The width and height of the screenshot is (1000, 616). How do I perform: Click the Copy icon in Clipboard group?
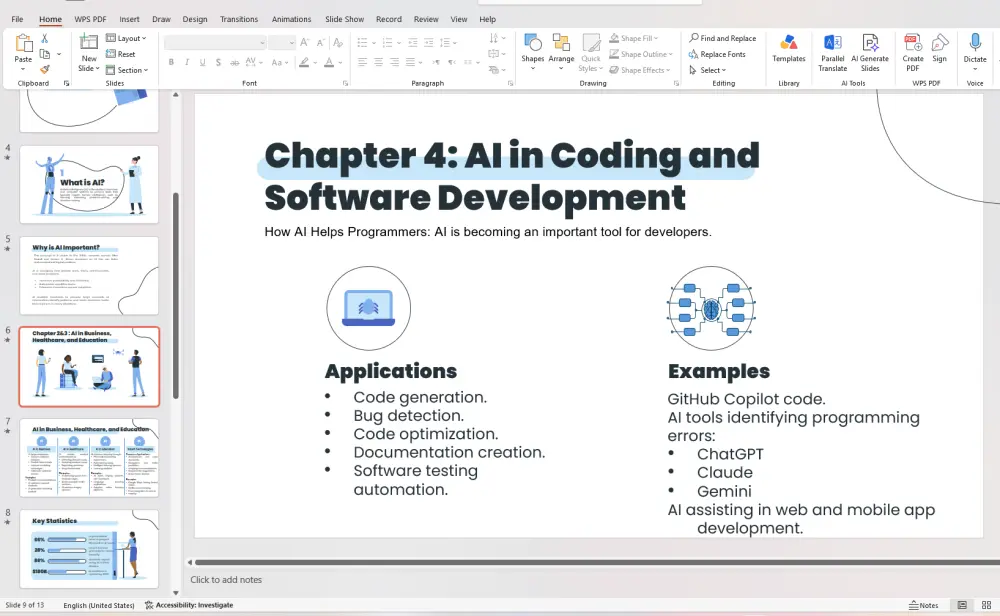[x=45, y=54]
